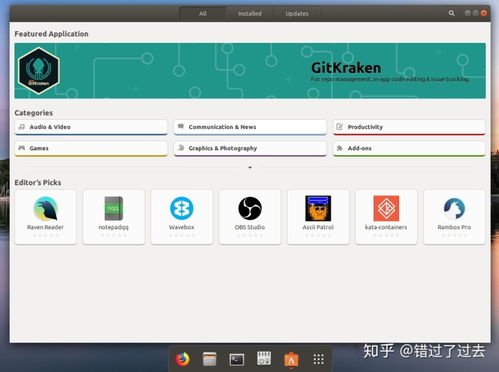Launch Firefox from the dock
The width and height of the screenshot is (499, 372).
[x=182, y=359]
